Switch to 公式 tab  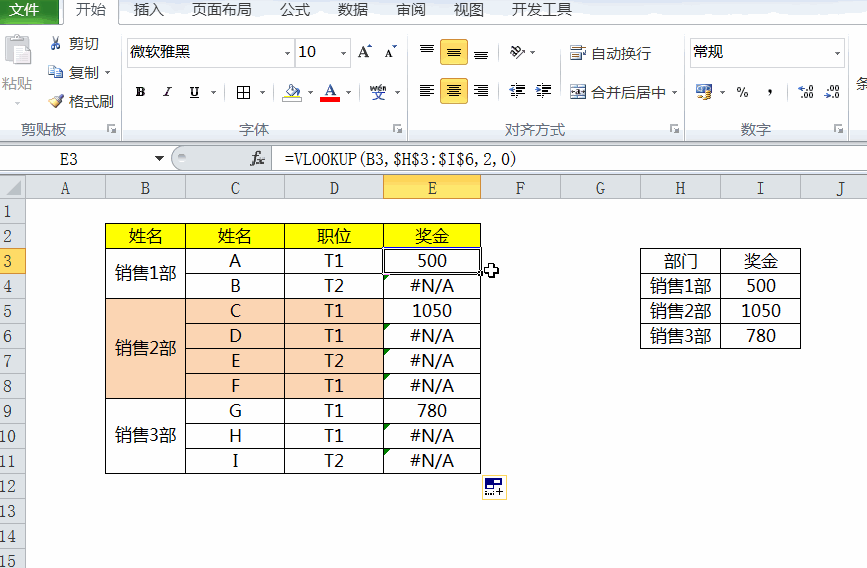pyautogui.click(x=295, y=10)
